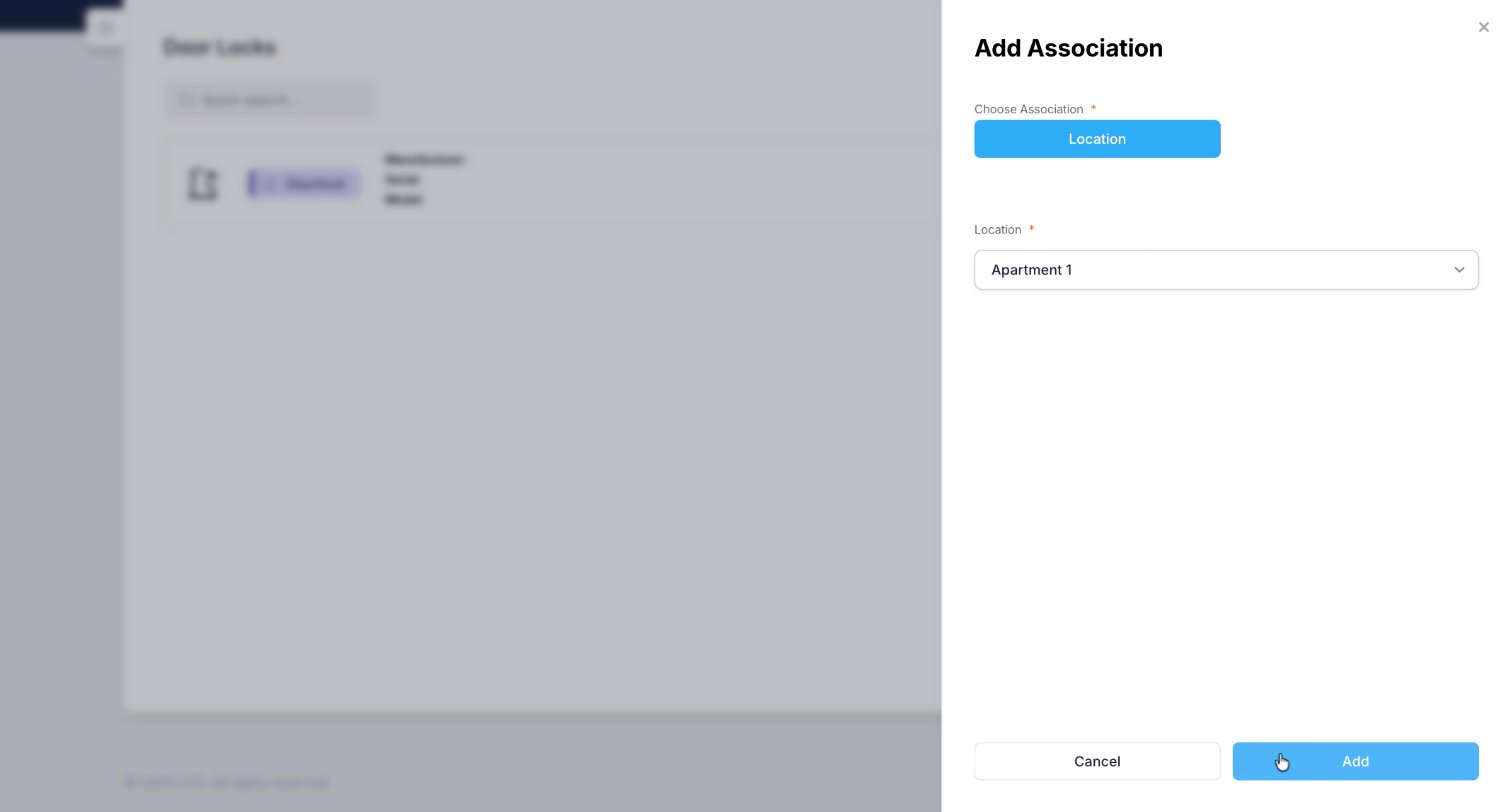This screenshot has height=812, width=1511.
Task: Click the chevron arrow in Location field
Action: [1459, 270]
